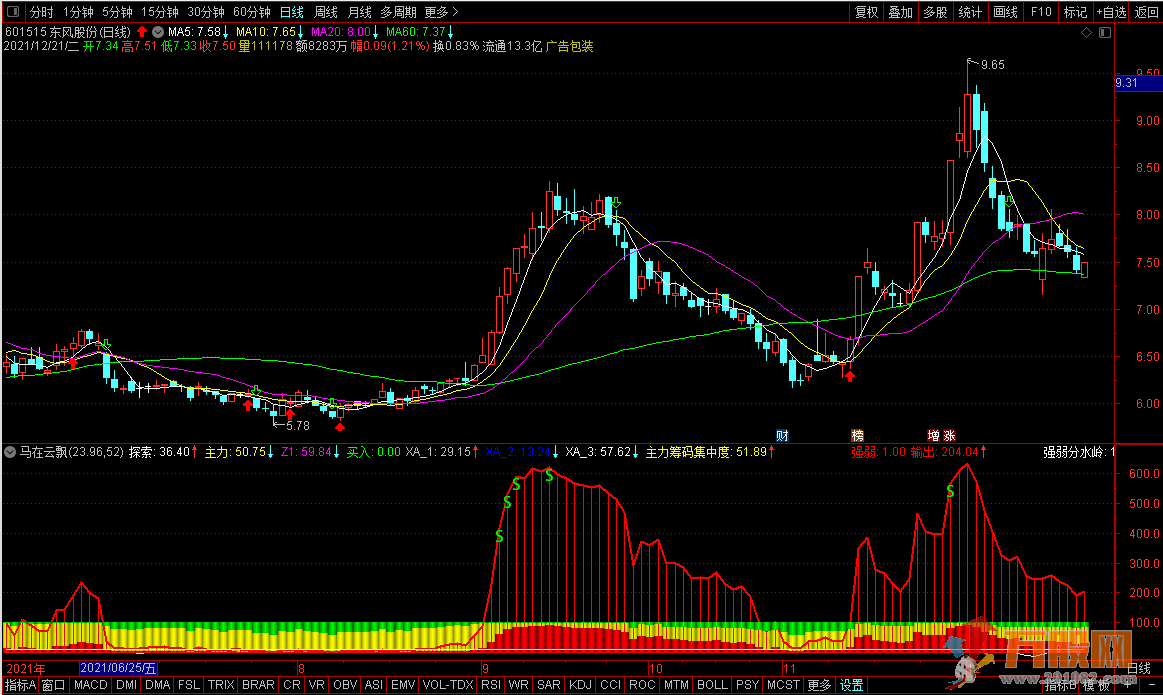Select the FSL indicator tab
Viewport: 1163px width, 695px height.
pyautogui.click(x=189, y=685)
